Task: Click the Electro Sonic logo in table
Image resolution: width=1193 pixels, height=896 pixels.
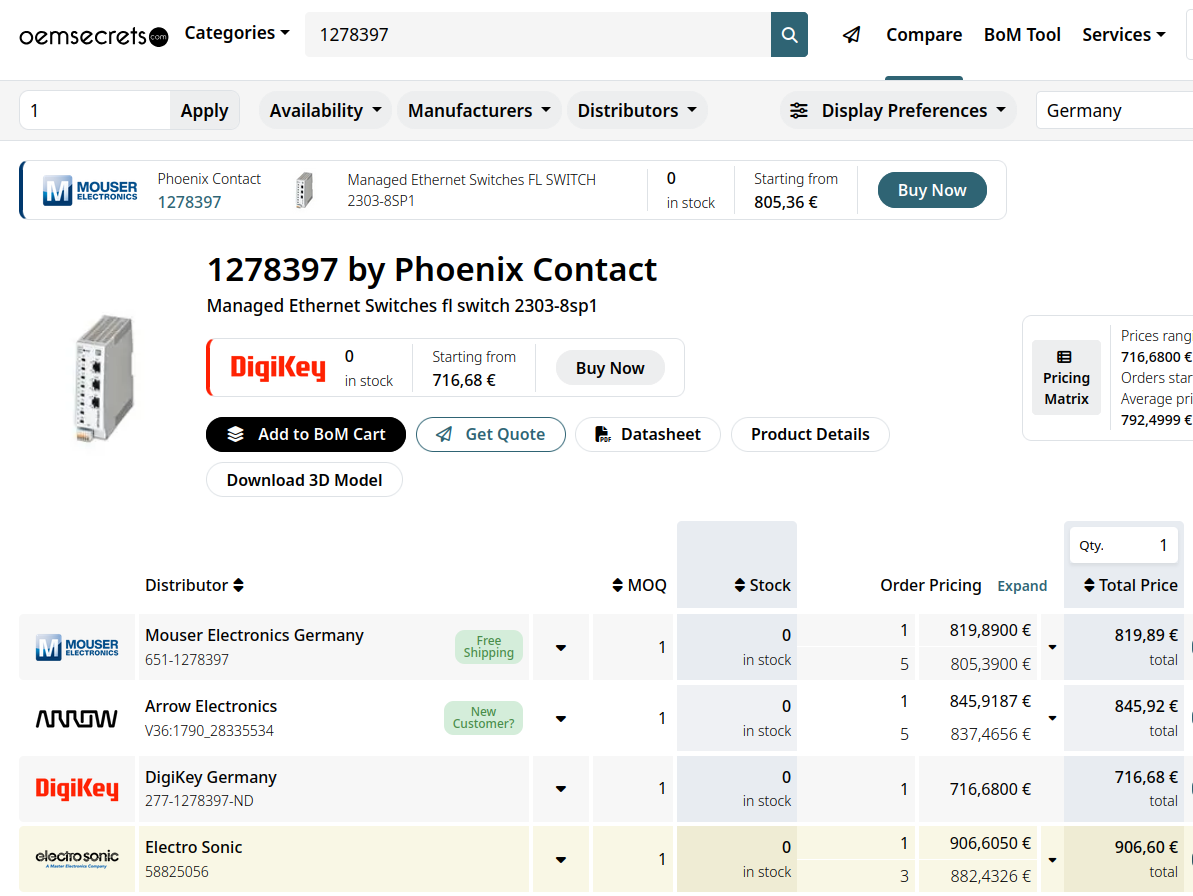Action: click(x=77, y=858)
